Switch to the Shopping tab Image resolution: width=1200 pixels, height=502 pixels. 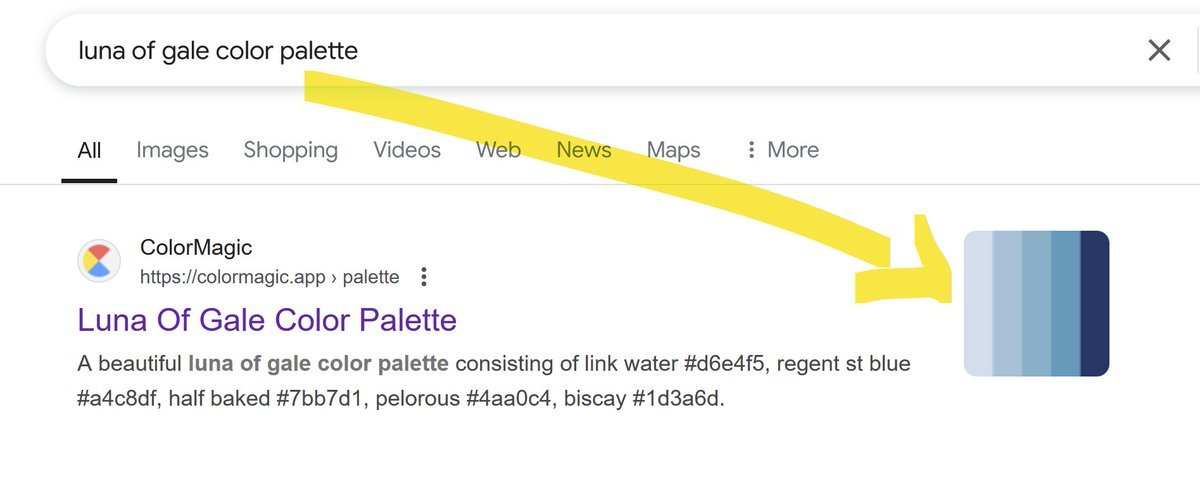click(x=291, y=150)
